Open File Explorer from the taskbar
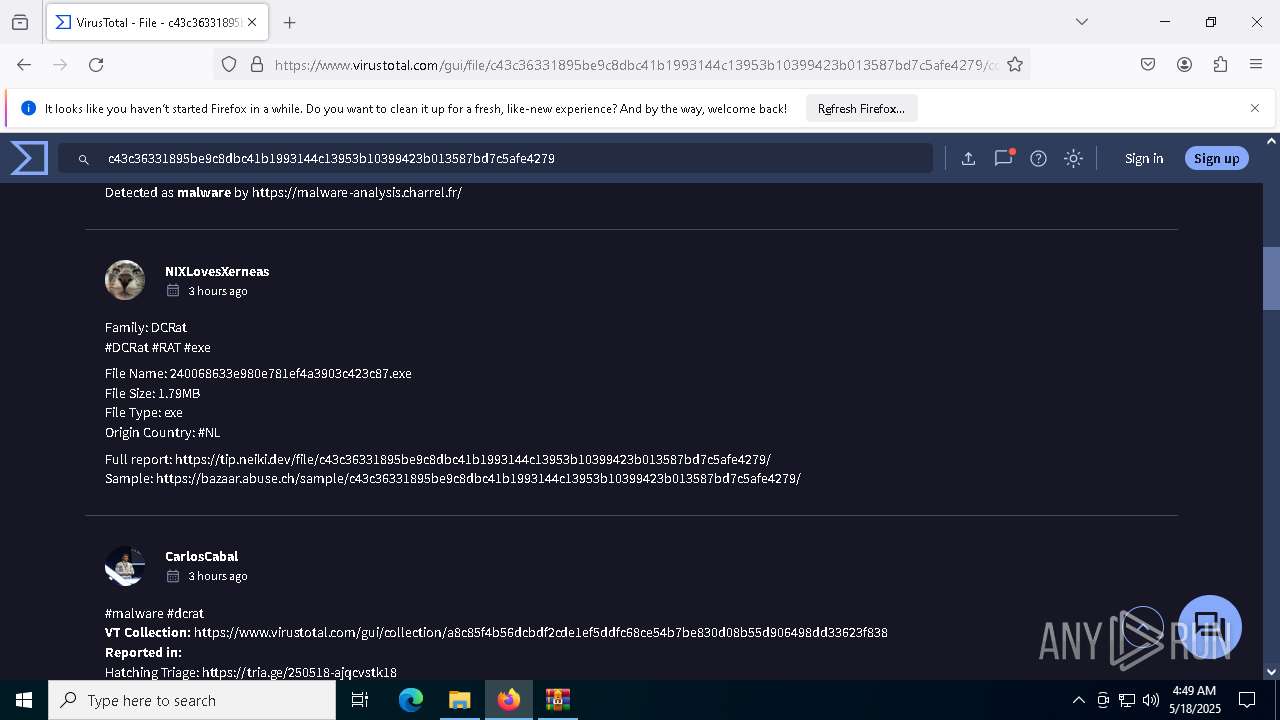This screenshot has height=720, width=1280. pyautogui.click(x=459, y=700)
